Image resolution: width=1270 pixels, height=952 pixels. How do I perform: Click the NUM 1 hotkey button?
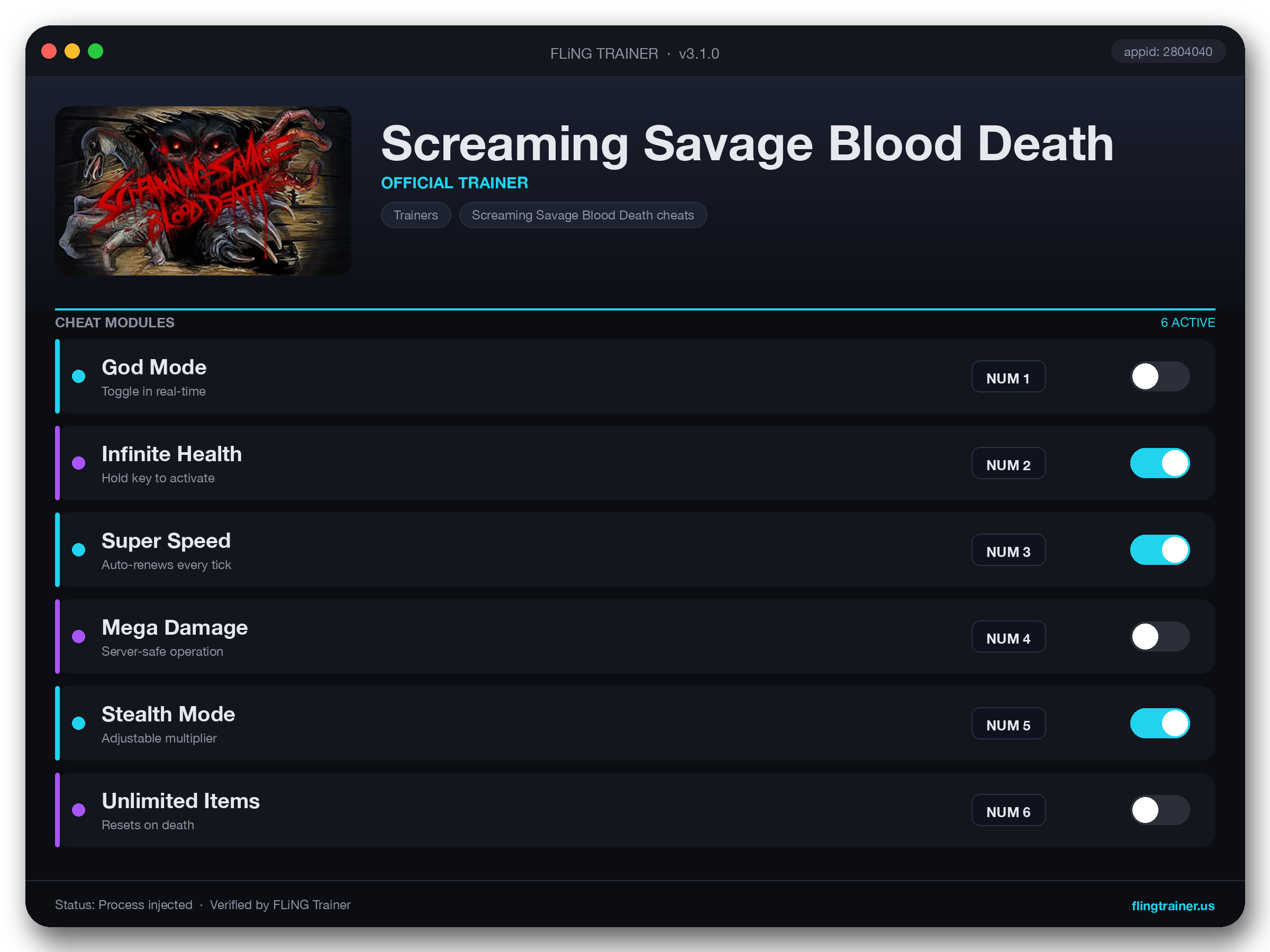click(1008, 377)
